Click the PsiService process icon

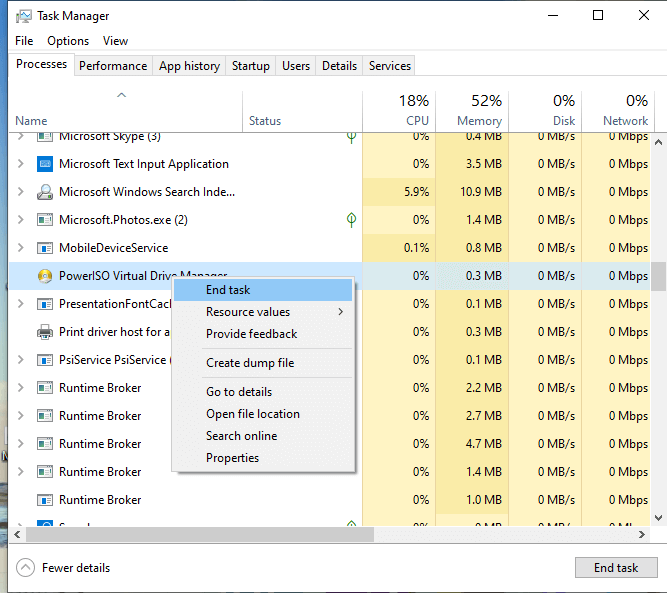coord(45,360)
